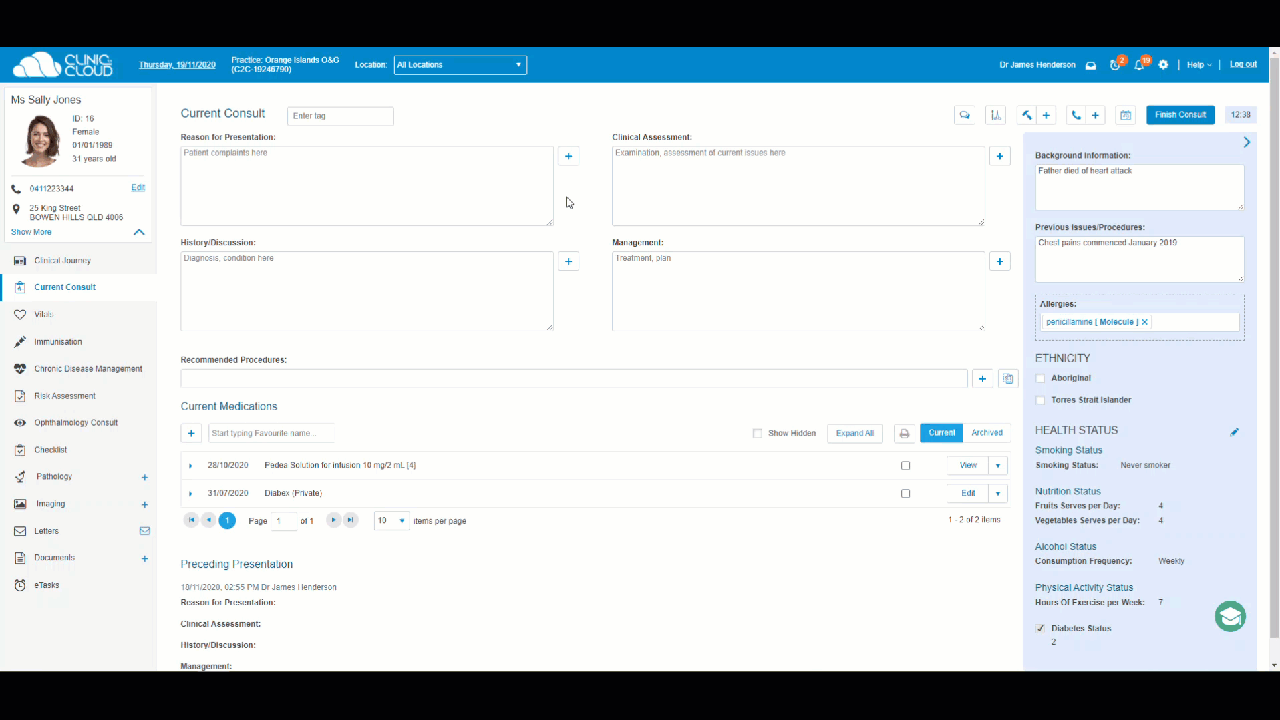Add a new document with plus
1280x720 pixels.
pos(145,558)
